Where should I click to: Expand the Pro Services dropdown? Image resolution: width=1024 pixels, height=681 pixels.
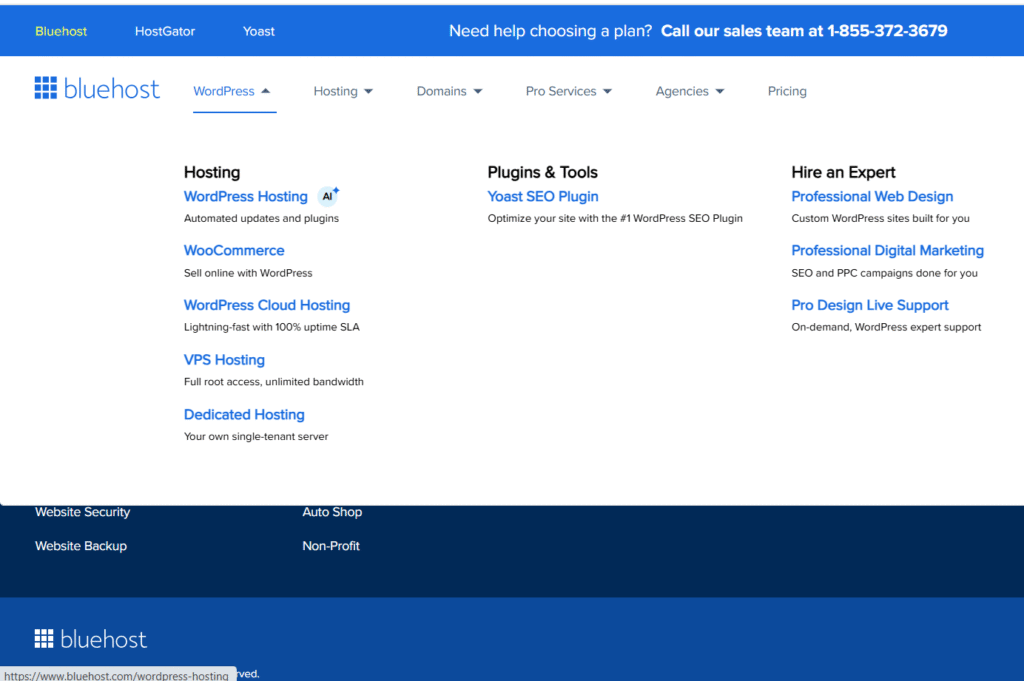[x=568, y=91]
